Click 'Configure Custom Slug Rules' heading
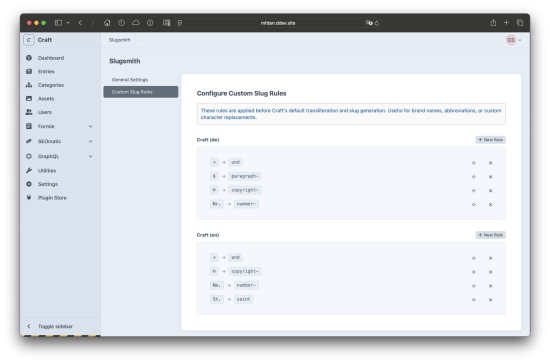This screenshot has width=550, height=363. click(x=241, y=93)
